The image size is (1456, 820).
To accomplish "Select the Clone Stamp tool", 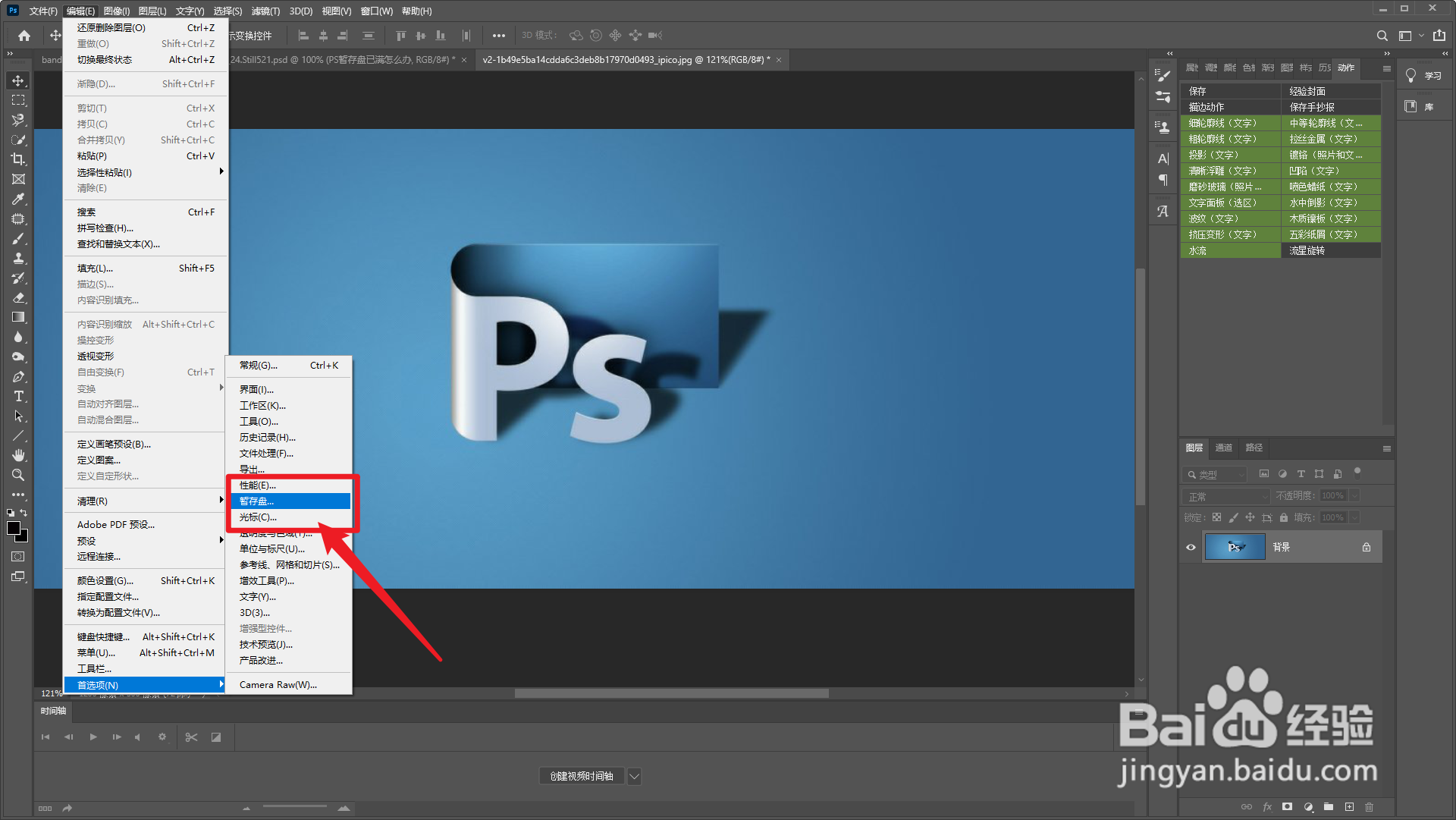I will tap(18, 258).
